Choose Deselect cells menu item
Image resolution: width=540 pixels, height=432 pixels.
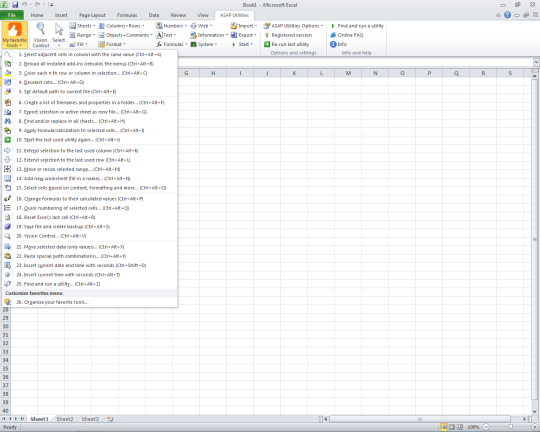point(90,82)
